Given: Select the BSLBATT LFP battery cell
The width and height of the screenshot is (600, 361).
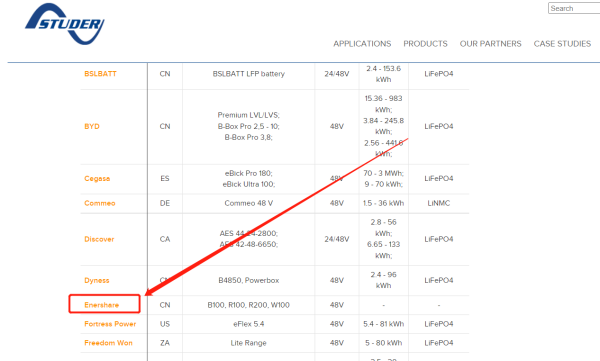Looking at the screenshot, I should [248, 74].
